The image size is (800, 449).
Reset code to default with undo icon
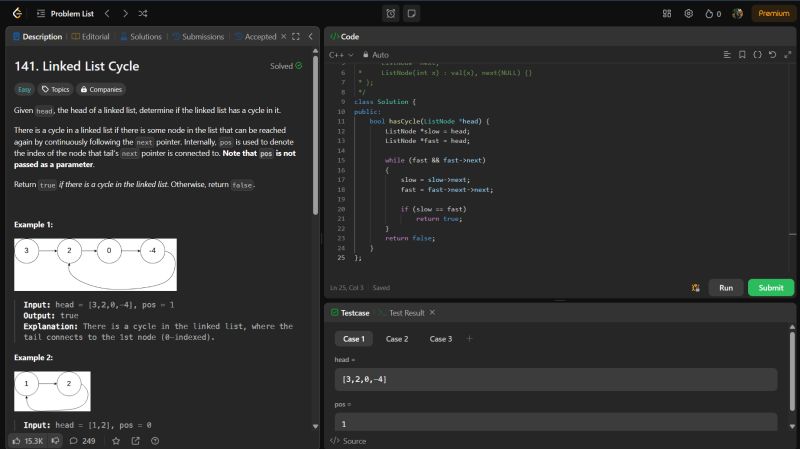[x=771, y=54]
